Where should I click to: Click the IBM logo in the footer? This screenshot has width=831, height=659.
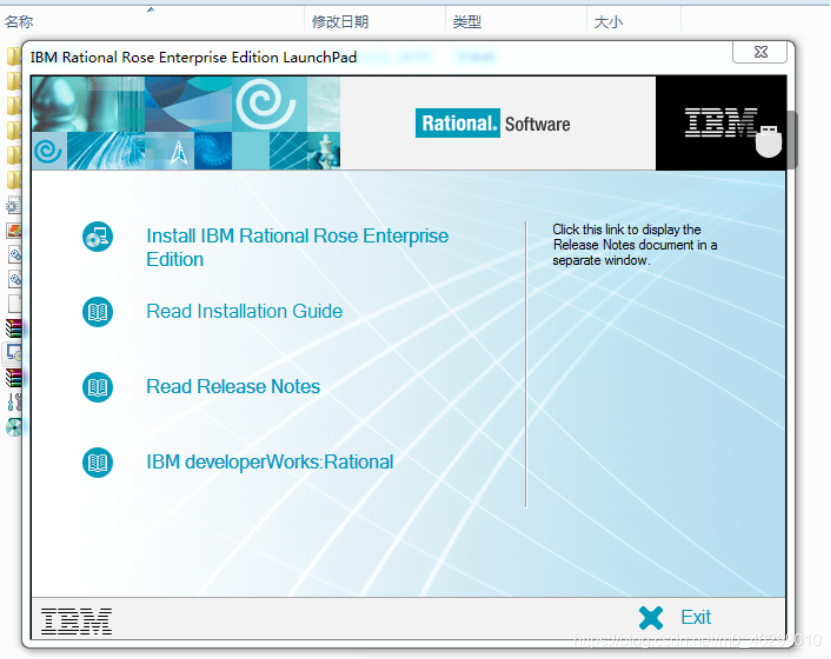(x=76, y=621)
